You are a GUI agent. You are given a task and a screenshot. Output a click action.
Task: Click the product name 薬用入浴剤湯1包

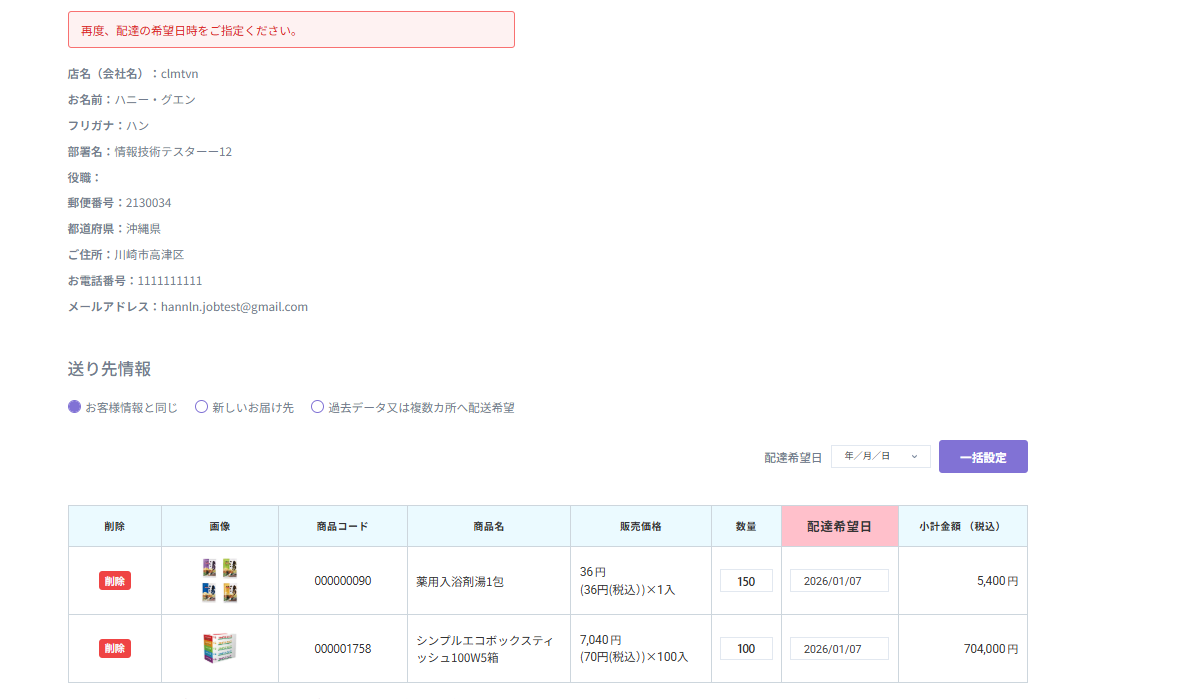pyautogui.click(x=460, y=582)
